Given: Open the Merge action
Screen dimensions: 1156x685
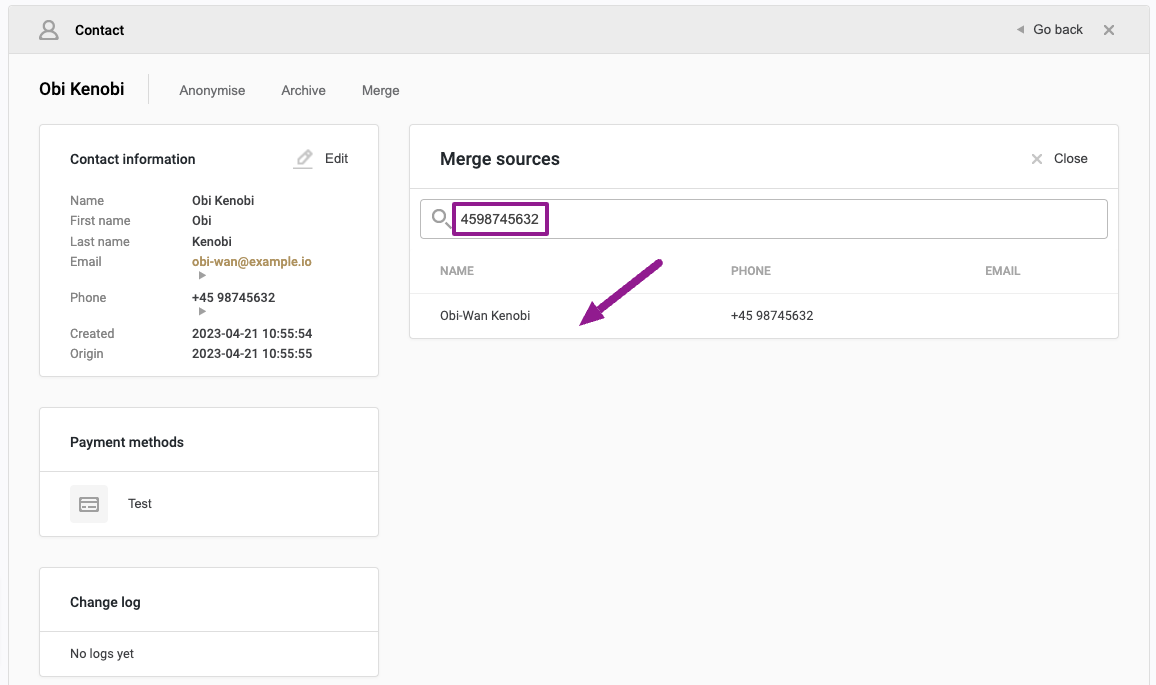Looking at the screenshot, I should pos(380,90).
